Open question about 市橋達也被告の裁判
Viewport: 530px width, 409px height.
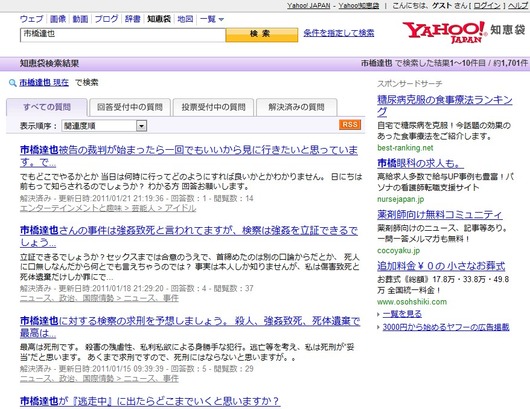click(x=189, y=156)
